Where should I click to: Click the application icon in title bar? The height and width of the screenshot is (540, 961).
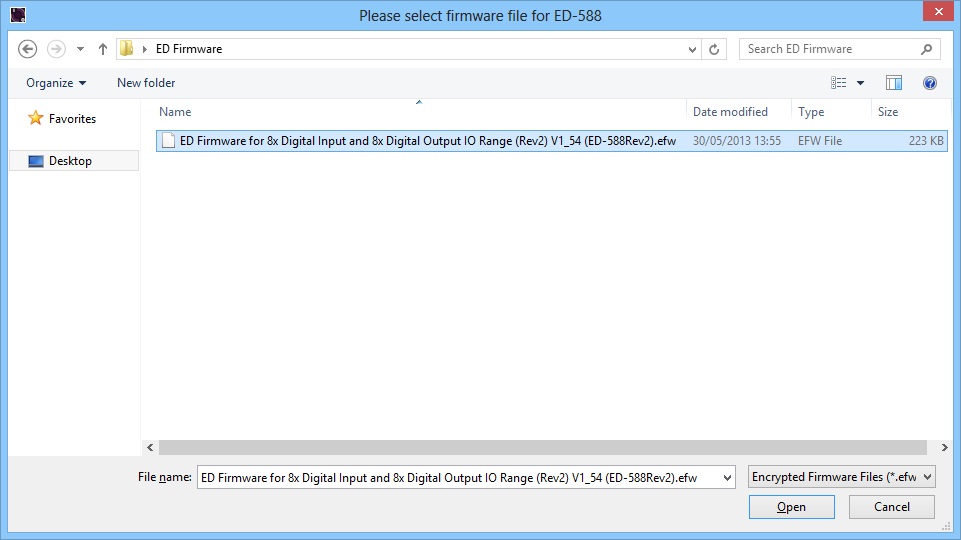(x=18, y=15)
